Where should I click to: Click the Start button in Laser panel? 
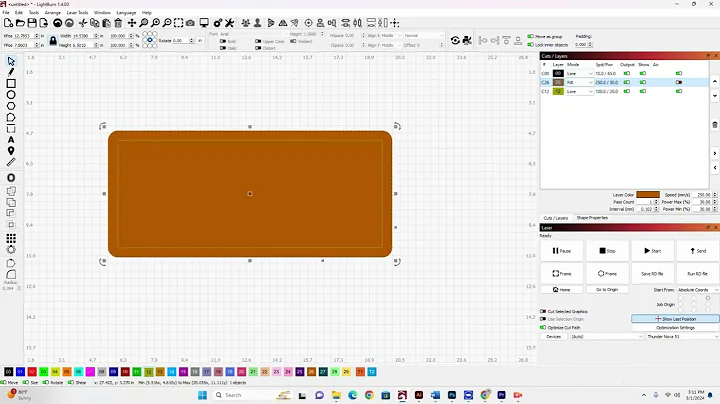click(x=652, y=251)
